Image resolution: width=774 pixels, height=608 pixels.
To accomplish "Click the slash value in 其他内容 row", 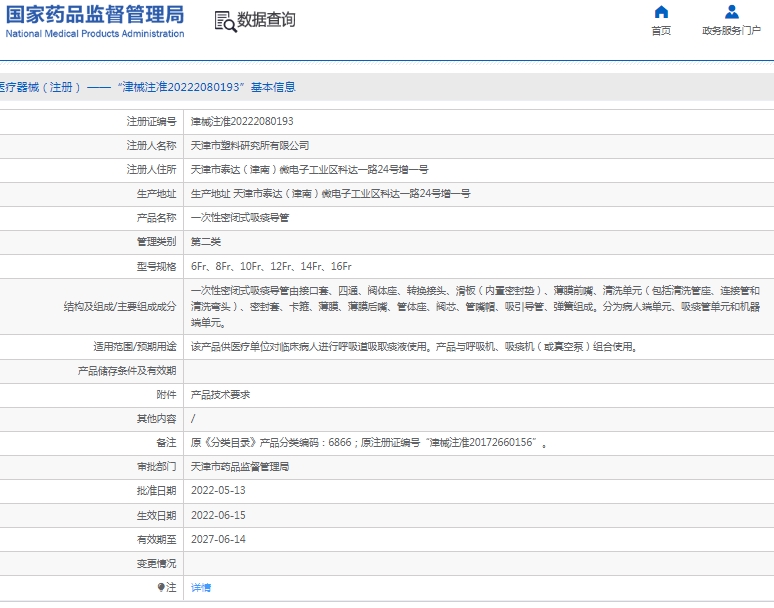I will click(193, 419).
